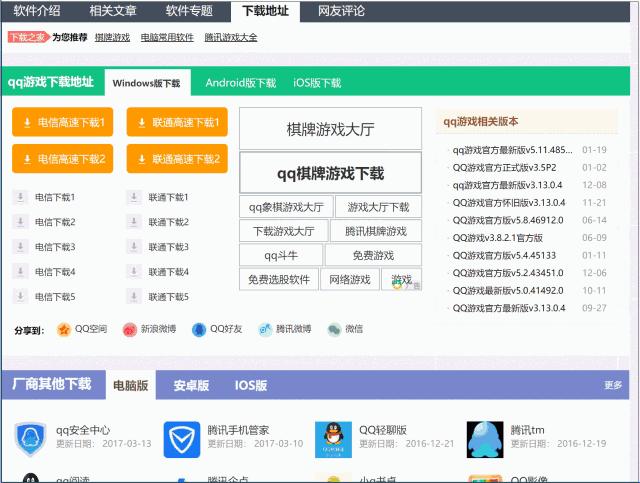Open QQ游戏官方怀旧版v3.13.0.4 link
640x483 pixels.
click(x=509, y=203)
